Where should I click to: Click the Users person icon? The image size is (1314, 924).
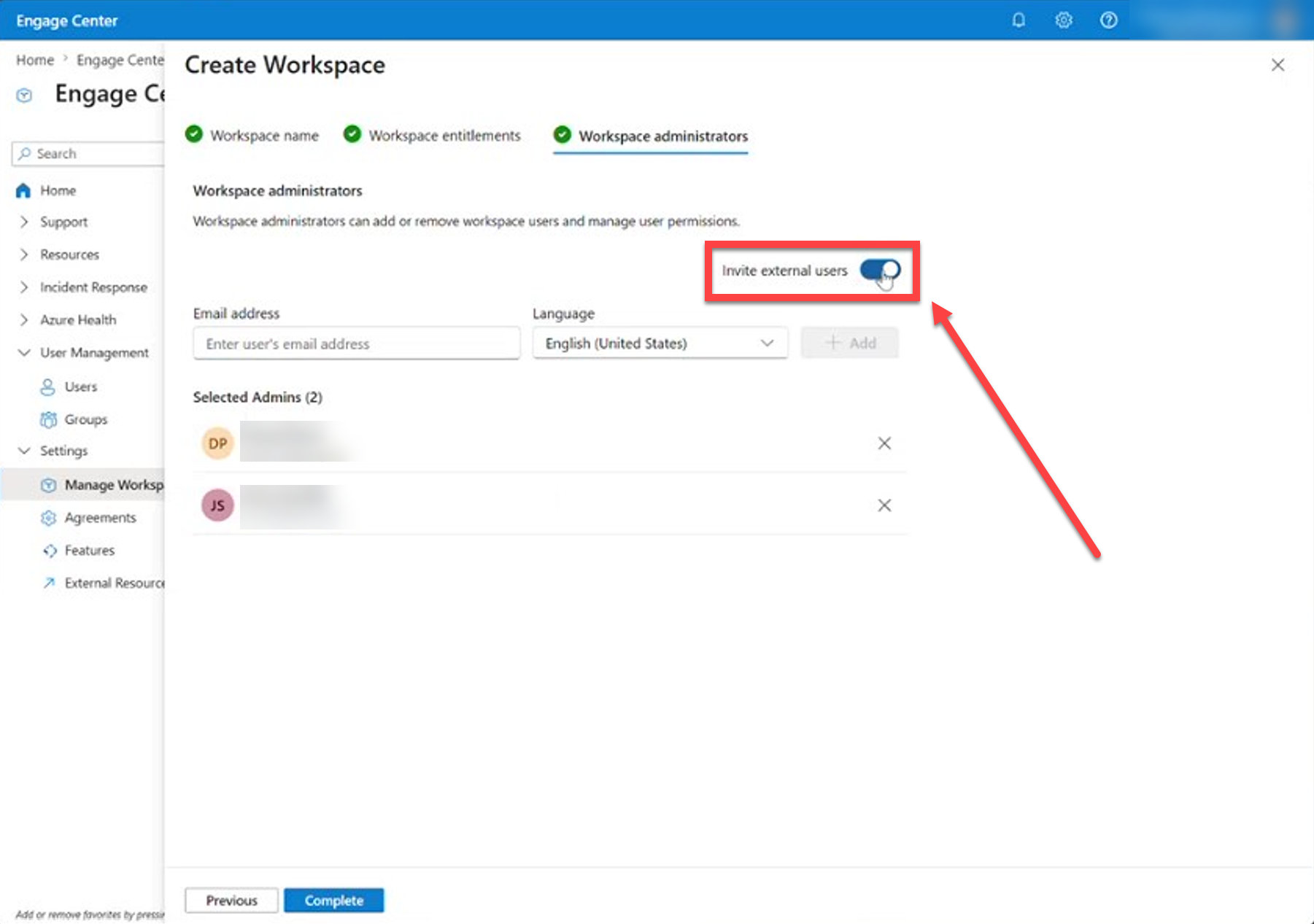tap(47, 387)
